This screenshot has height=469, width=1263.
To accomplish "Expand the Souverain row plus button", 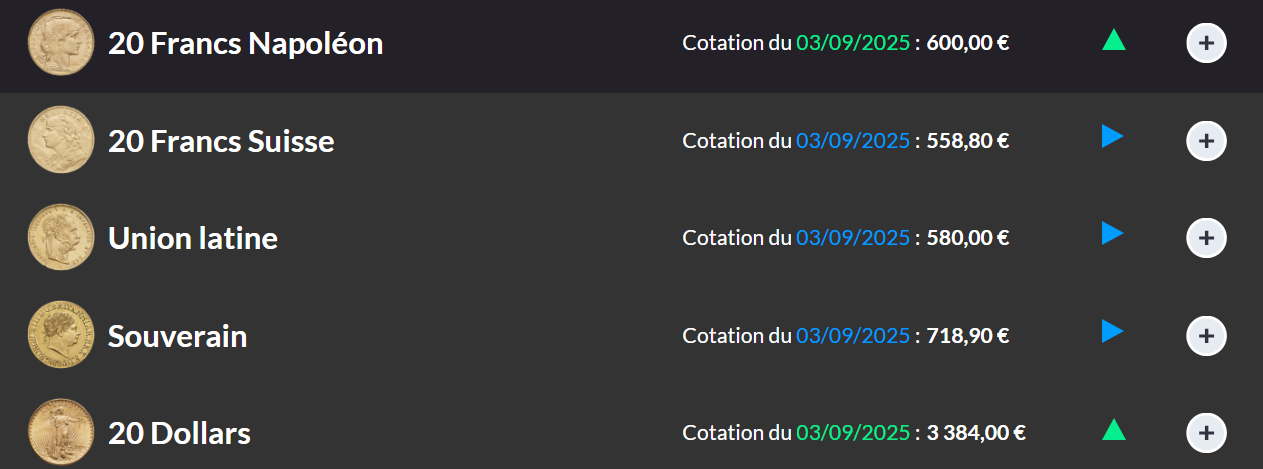I will [1206, 335].
